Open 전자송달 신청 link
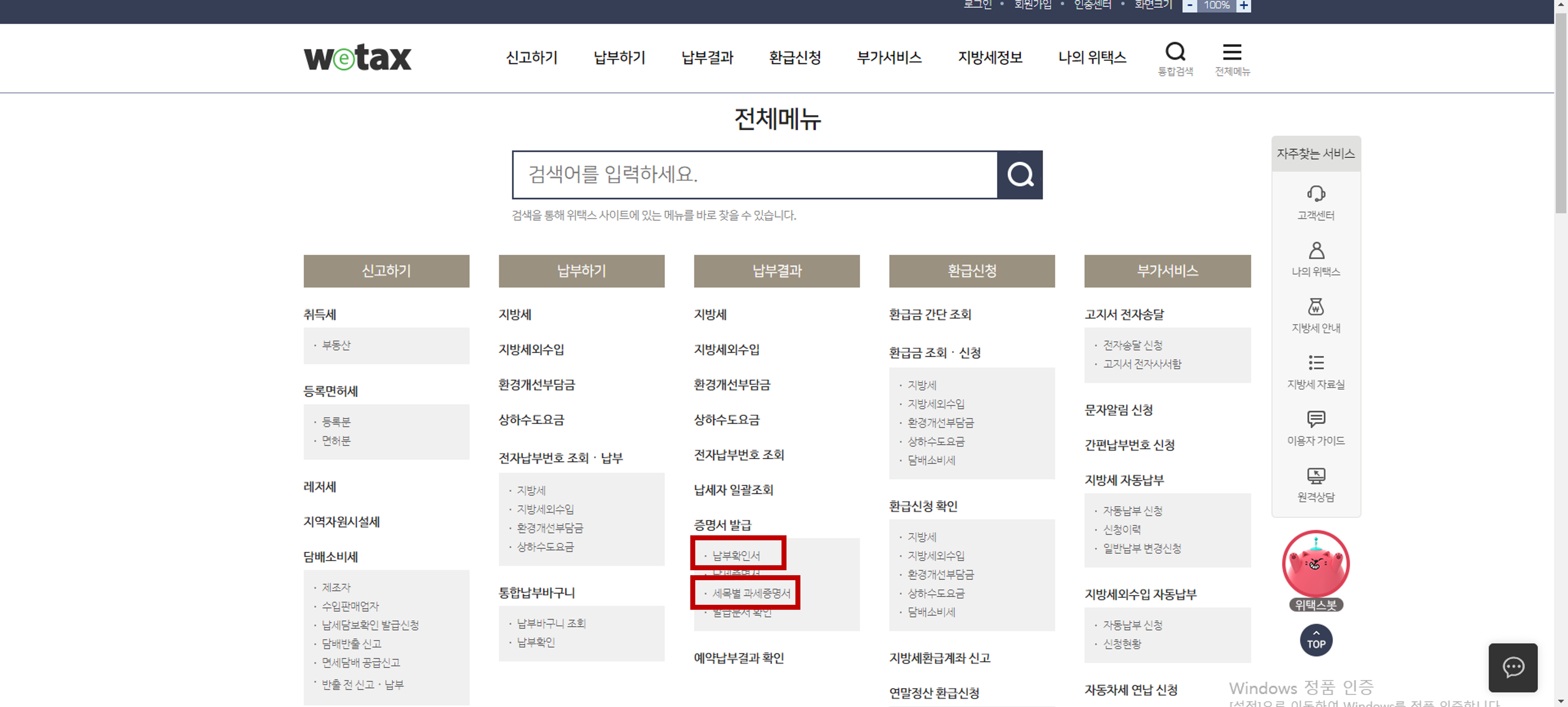This screenshot has height=707, width=1568. (1132, 345)
